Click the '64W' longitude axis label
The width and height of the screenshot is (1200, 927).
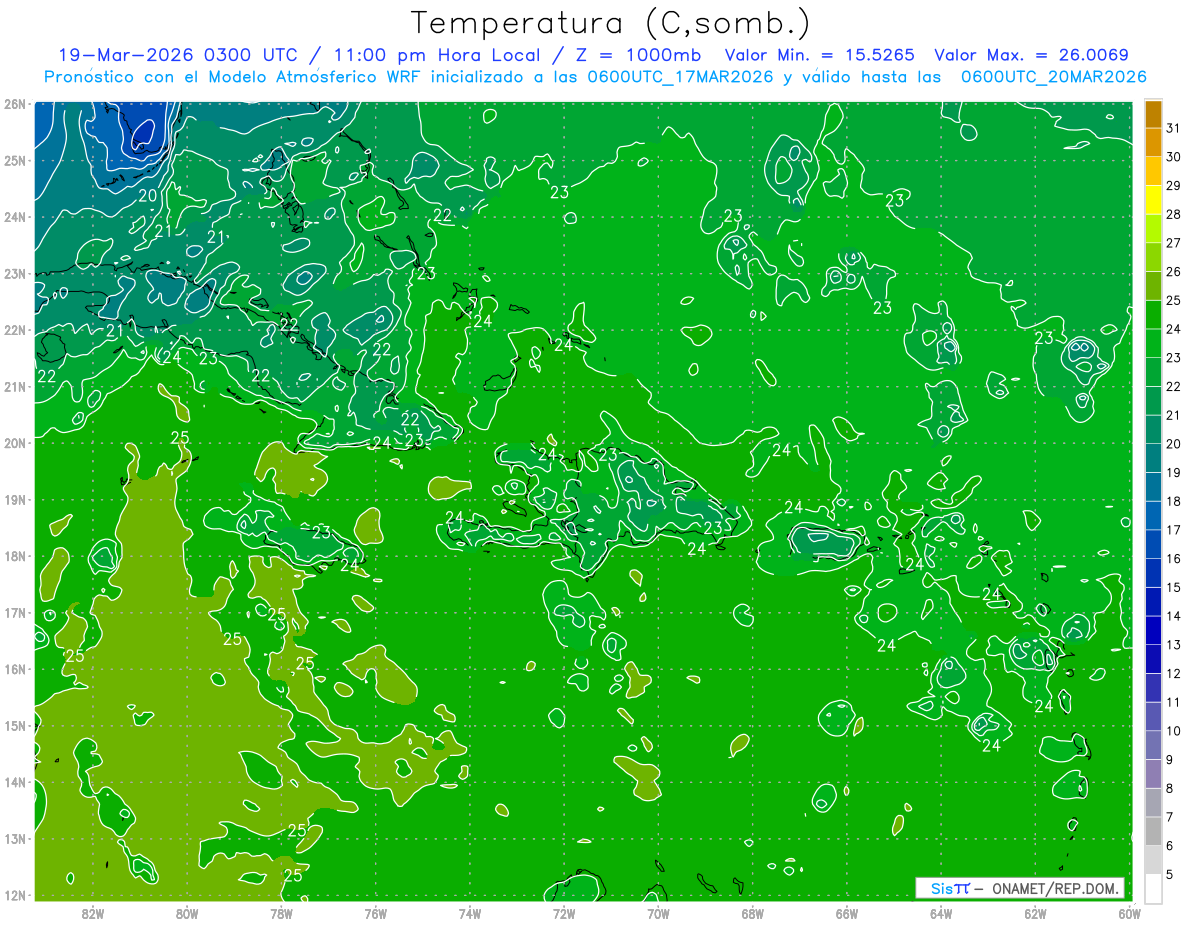click(941, 912)
